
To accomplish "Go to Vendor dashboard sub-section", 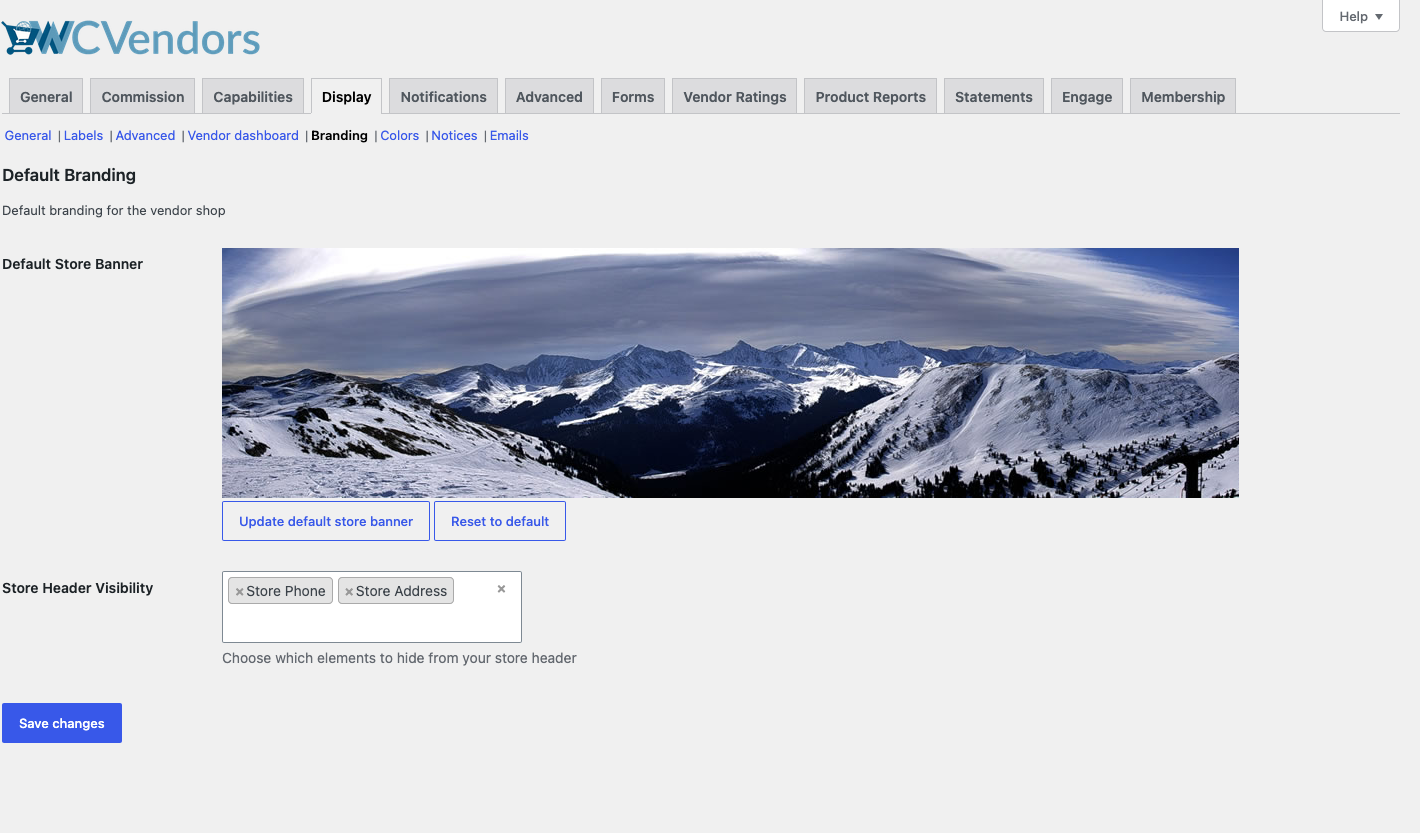I will pos(243,136).
